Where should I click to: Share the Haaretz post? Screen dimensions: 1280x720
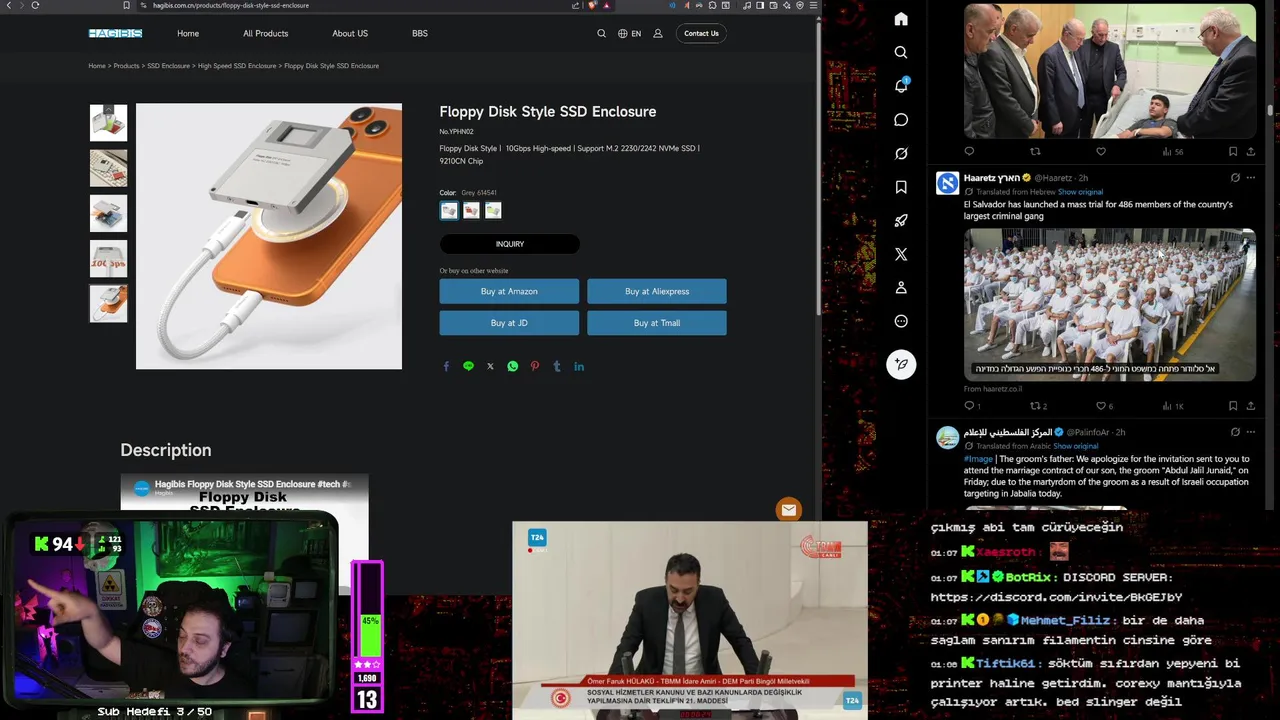[1250, 406]
